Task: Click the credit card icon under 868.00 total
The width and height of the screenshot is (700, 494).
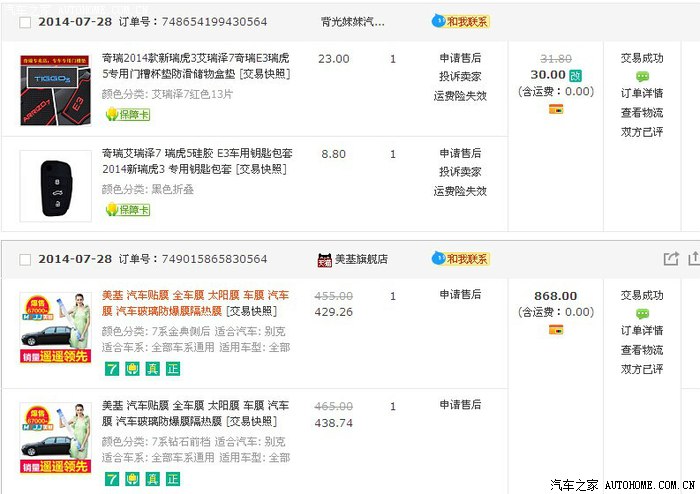Action: tap(556, 330)
